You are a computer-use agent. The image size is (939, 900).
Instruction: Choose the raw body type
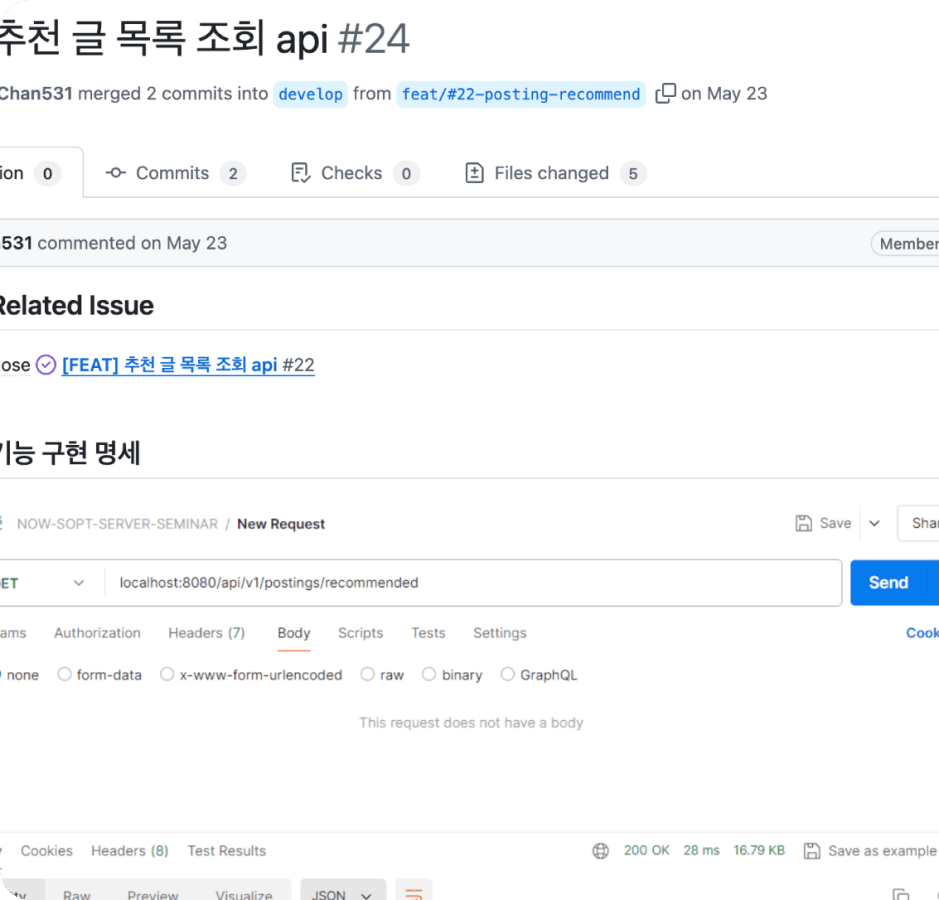(x=367, y=674)
